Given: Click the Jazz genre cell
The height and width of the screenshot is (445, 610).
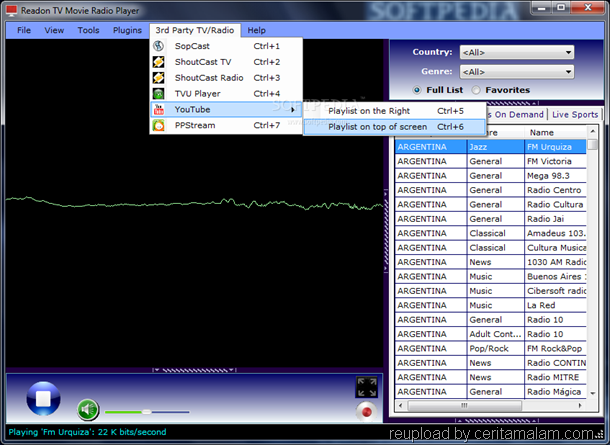Looking at the screenshot, I should [x=495, y=147].
